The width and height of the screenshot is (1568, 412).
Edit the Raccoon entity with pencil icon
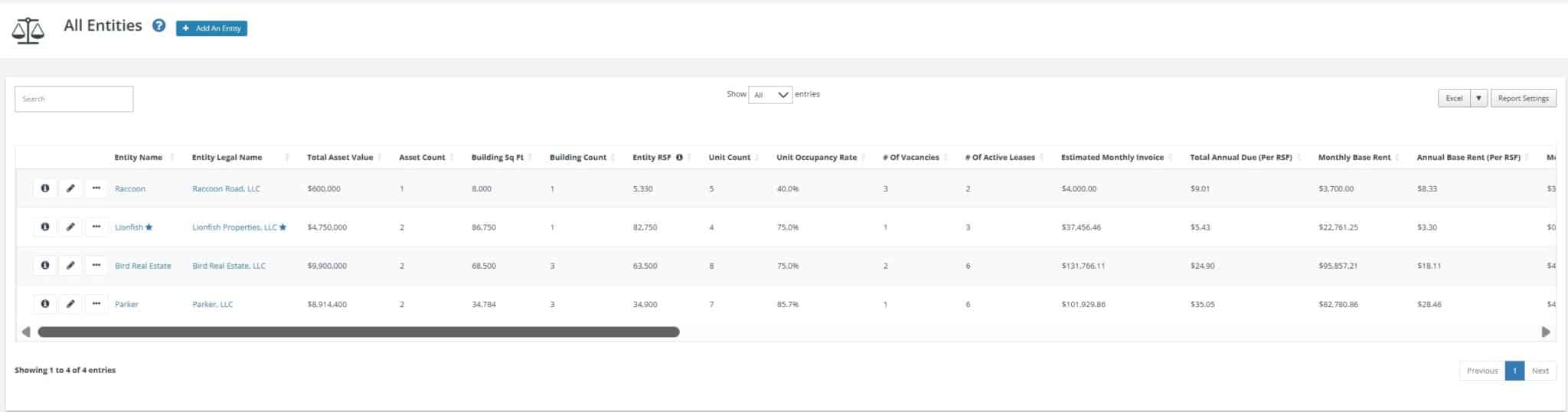coord(70,188)
